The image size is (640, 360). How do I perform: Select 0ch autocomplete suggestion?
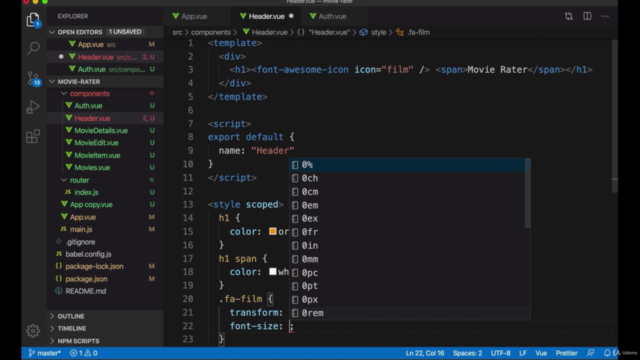point(407,178)
